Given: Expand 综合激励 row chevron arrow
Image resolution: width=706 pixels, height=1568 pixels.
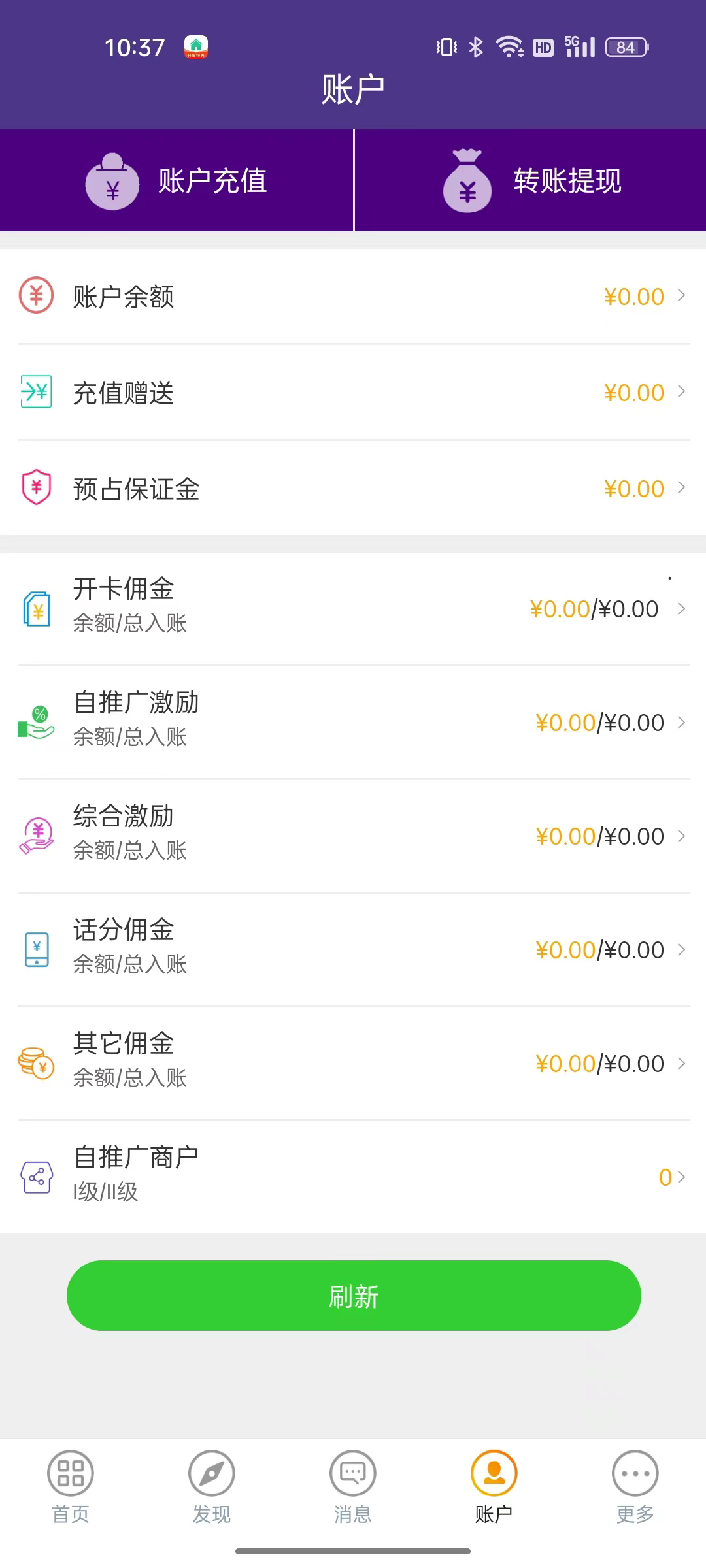Looking at the screenshot, I should [681, 836].
